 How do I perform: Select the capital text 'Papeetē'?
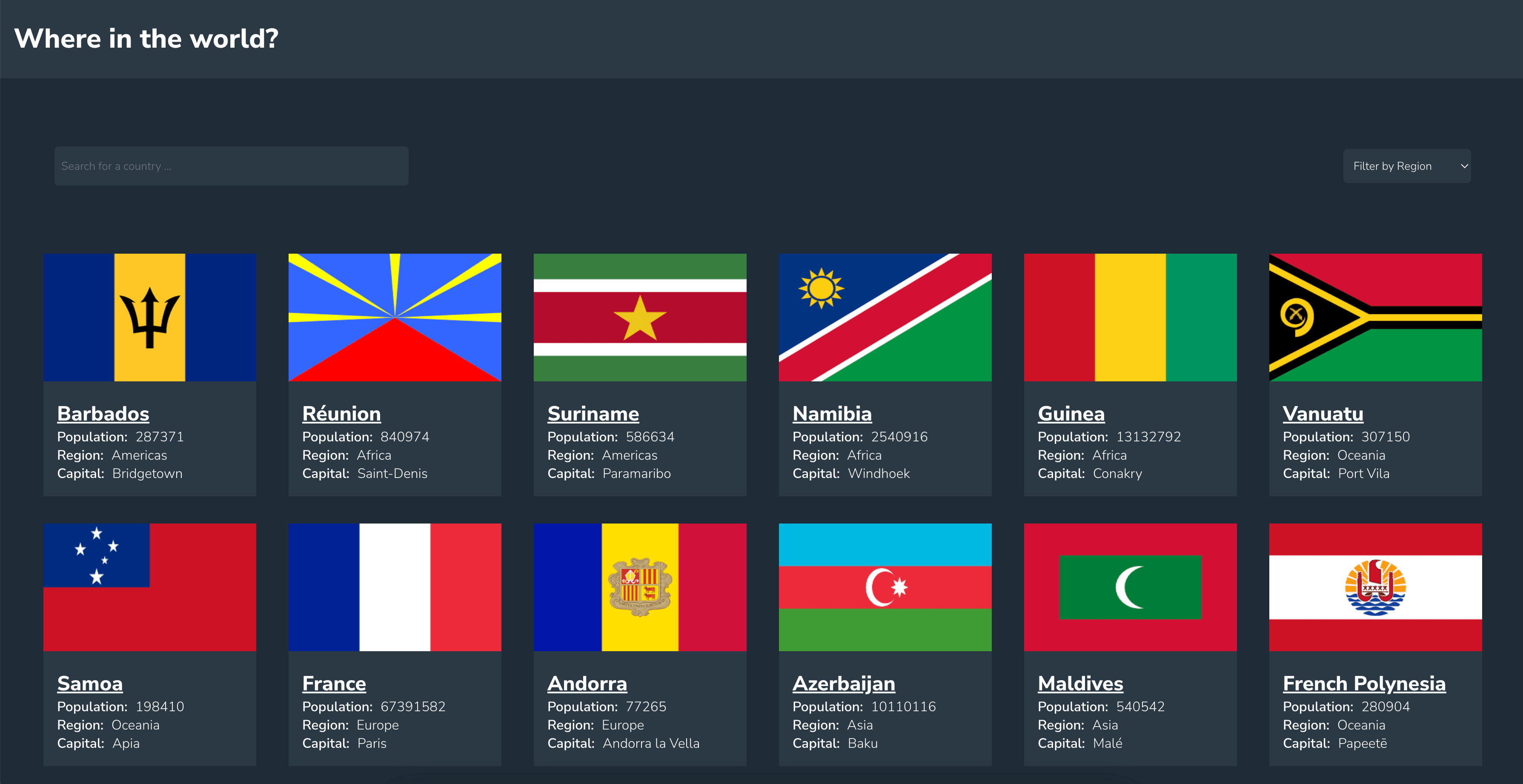(x=1363, y=743)
